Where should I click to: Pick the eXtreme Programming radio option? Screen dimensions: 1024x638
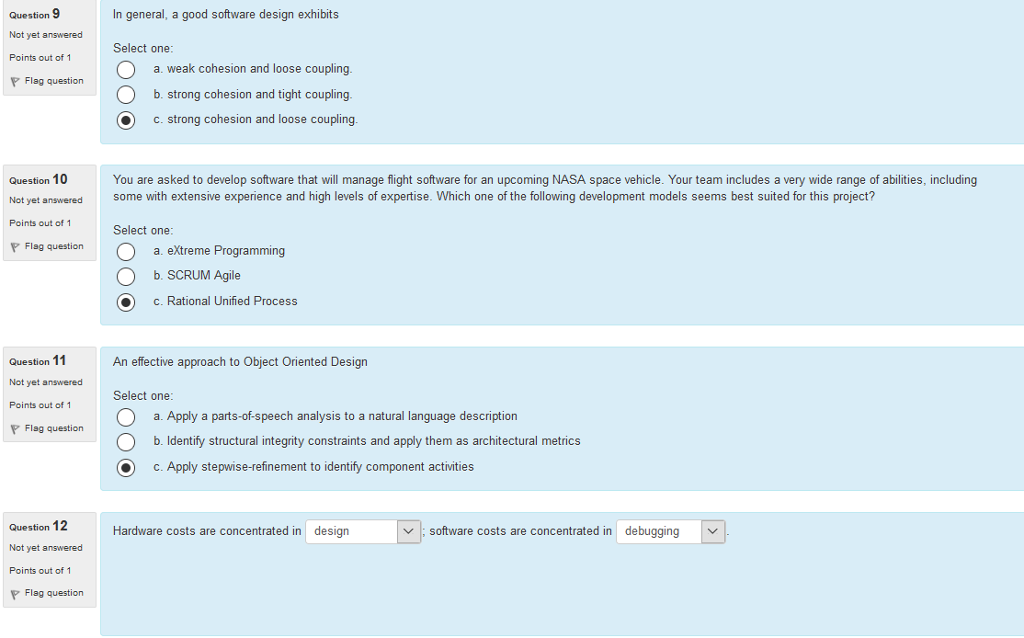click(125, 251)
